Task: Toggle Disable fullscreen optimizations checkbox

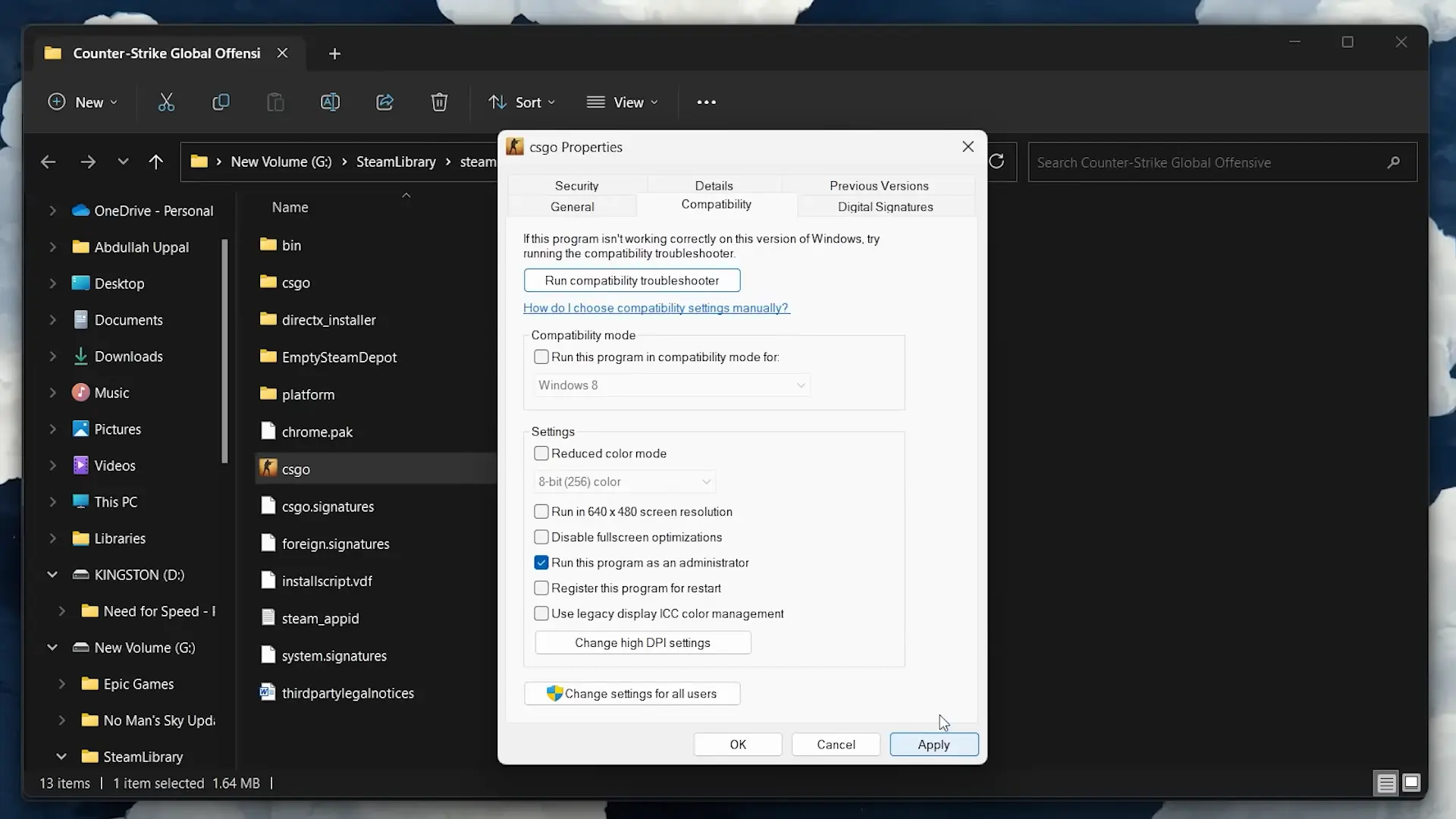Action: tap(540, 536)
